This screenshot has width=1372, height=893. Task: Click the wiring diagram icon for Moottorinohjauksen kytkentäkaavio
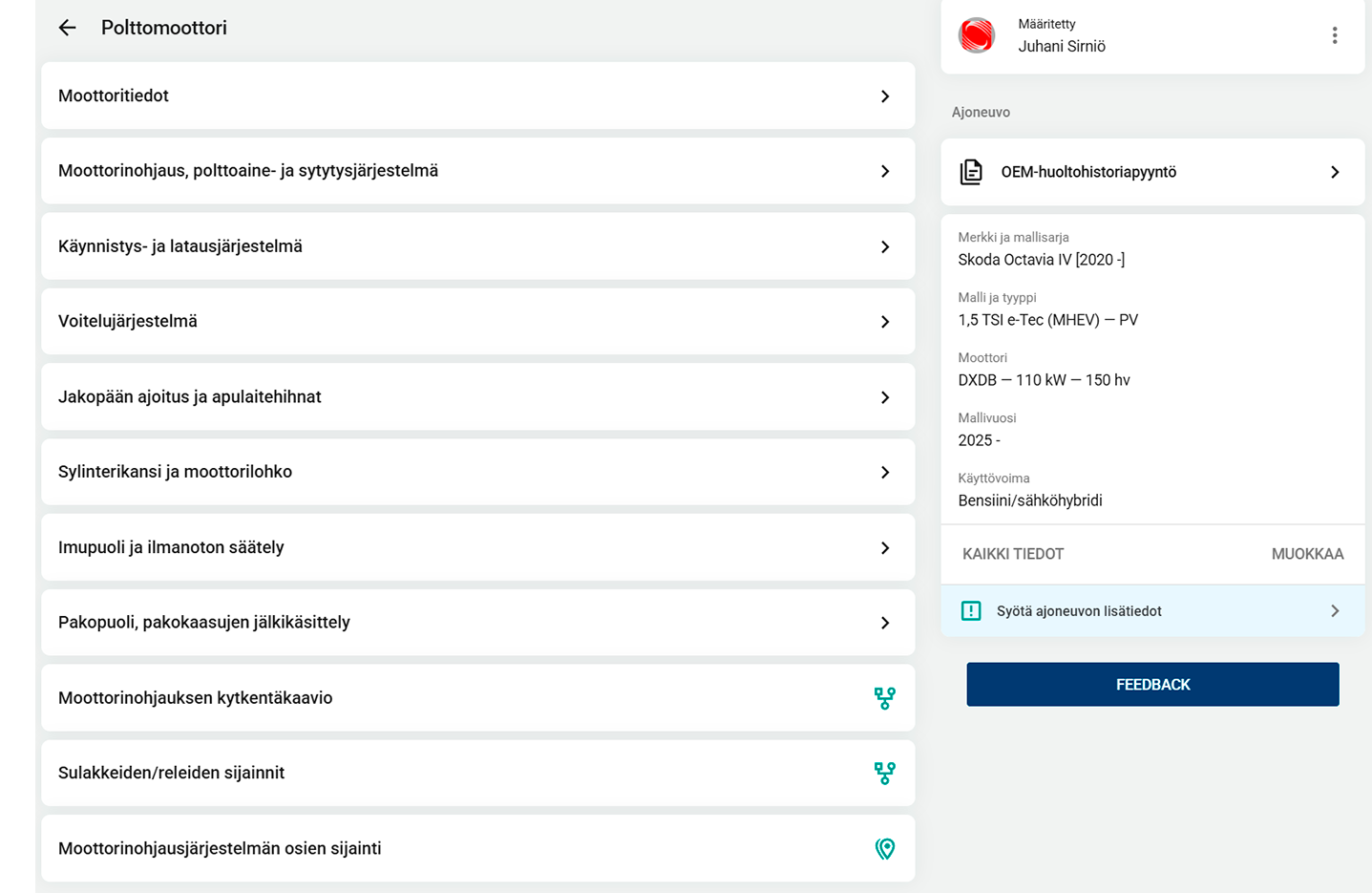(x=884, y=698)
